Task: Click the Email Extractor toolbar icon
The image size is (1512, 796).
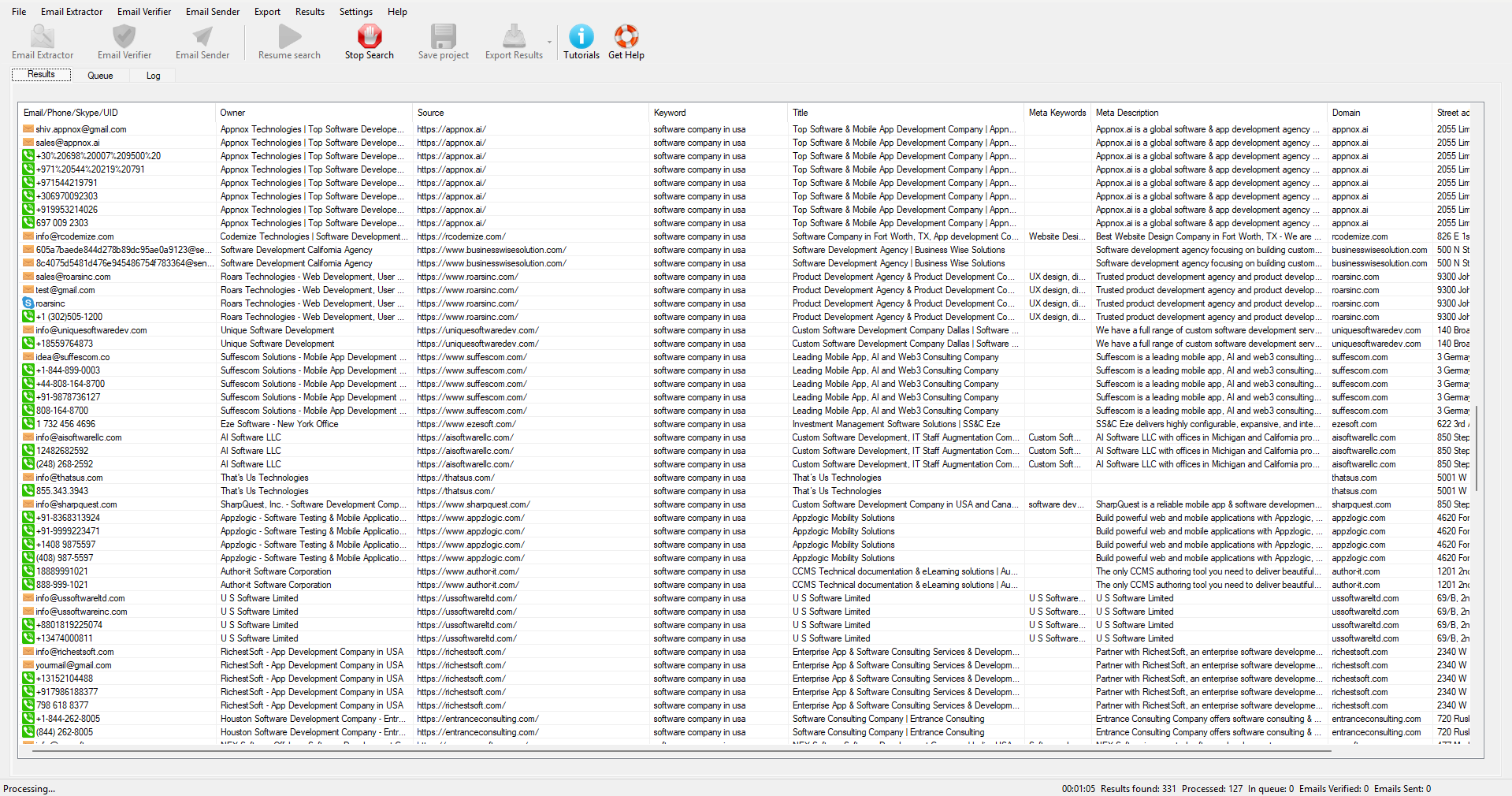Action: [43, 36]
